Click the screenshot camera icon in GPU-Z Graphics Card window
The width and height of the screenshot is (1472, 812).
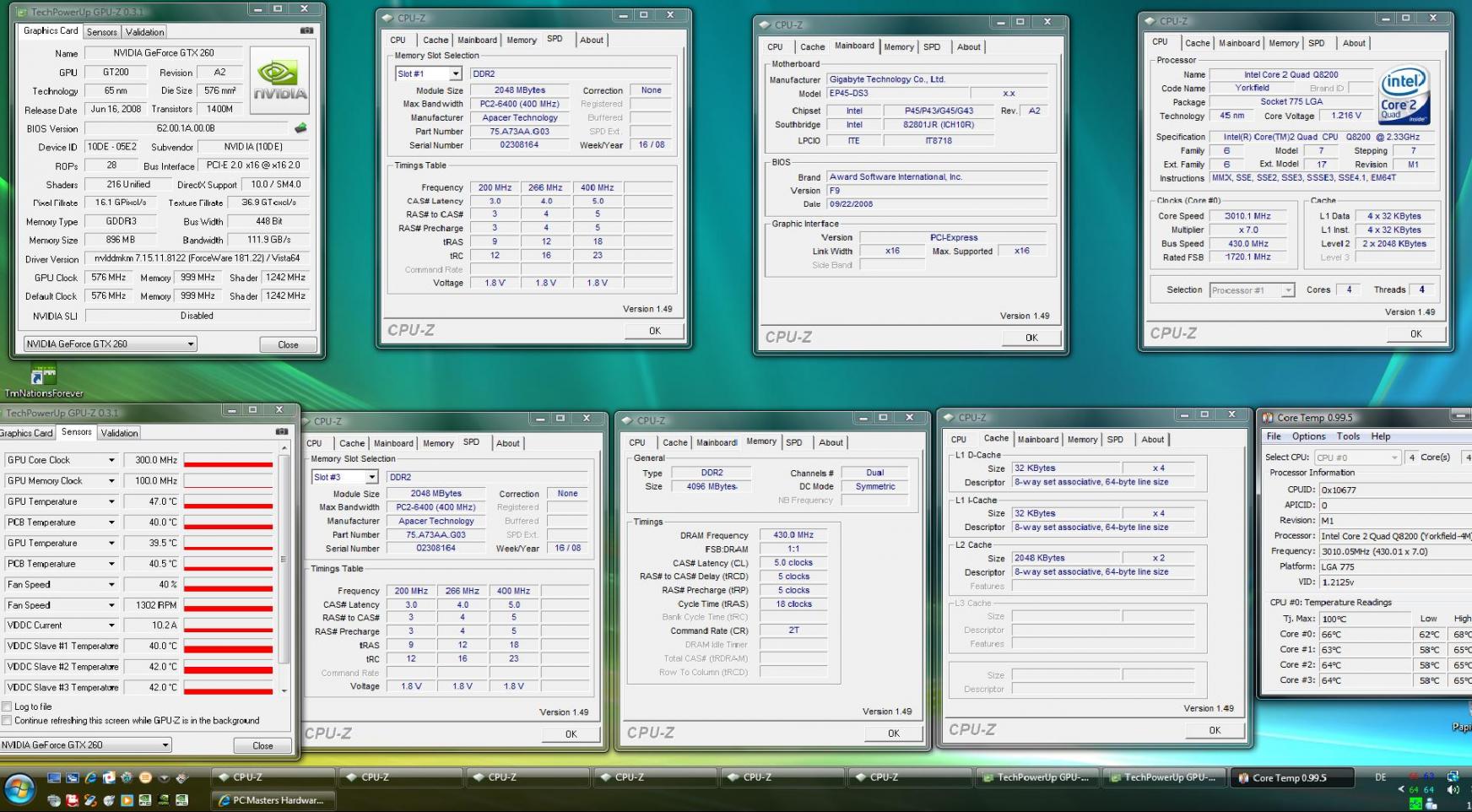(x=306, y=30)
